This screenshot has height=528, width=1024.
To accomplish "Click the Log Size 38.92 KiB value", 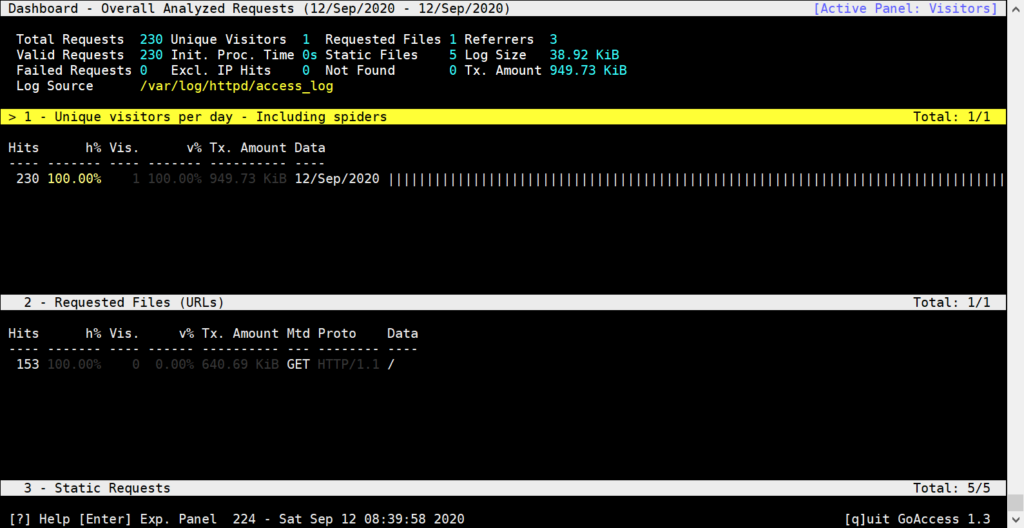I will coord(585,55).
